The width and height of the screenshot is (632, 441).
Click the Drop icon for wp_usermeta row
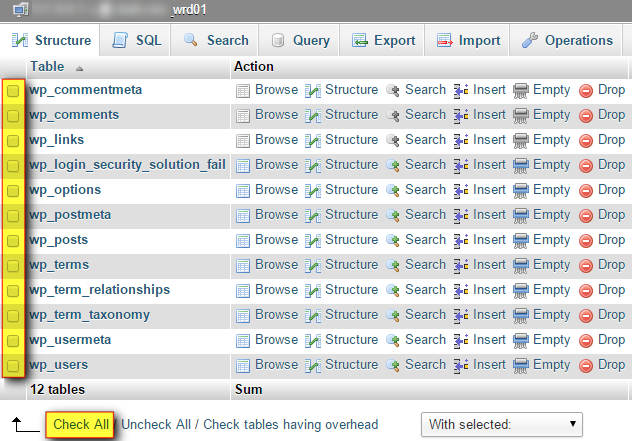tap(587, 340)
